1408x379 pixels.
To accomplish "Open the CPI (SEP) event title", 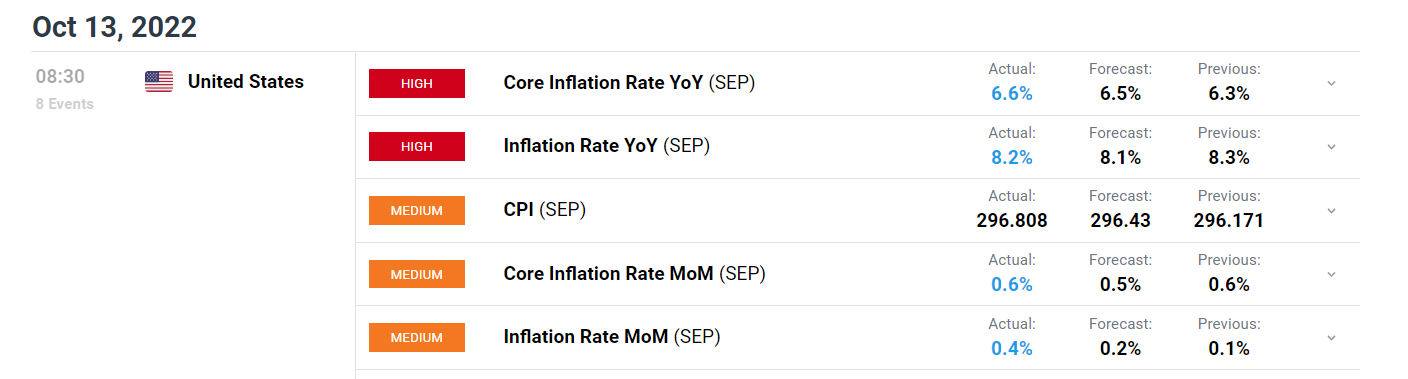I will click(545, 210).
